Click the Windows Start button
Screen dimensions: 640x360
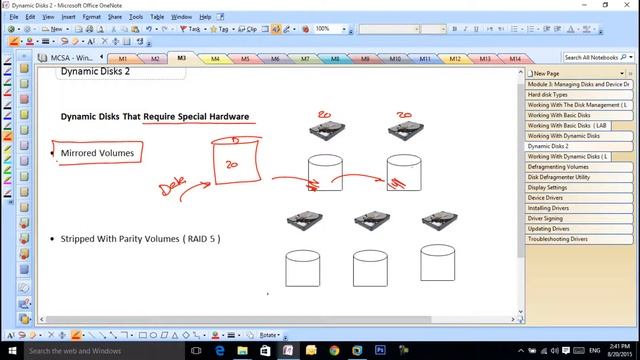(12, 351)
